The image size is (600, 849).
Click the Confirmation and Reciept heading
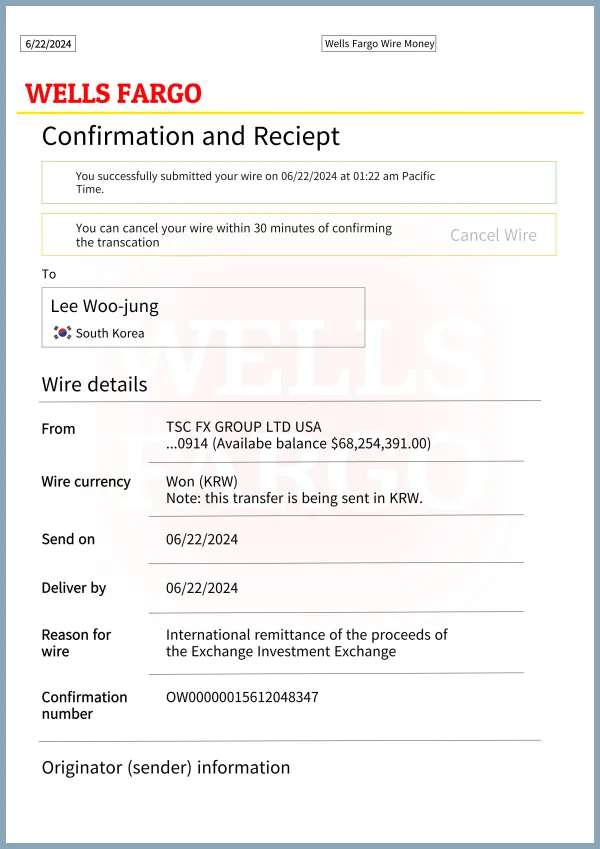[x=191, y=136]
